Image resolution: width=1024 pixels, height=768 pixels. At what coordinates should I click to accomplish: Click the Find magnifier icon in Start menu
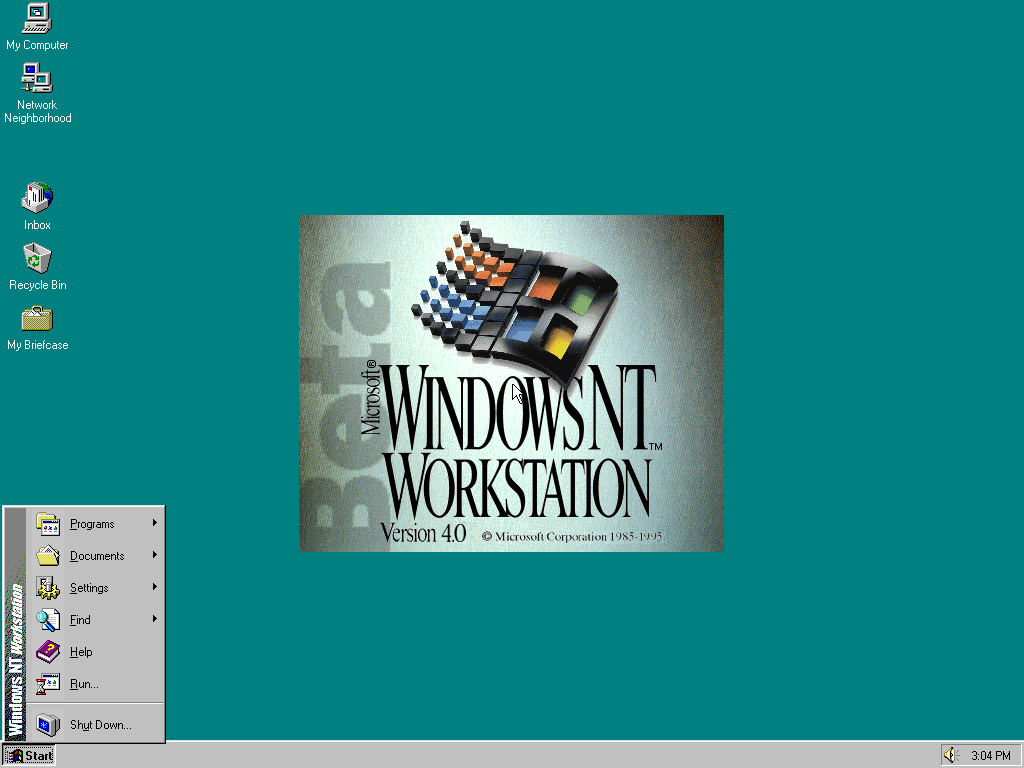point(48,620)
